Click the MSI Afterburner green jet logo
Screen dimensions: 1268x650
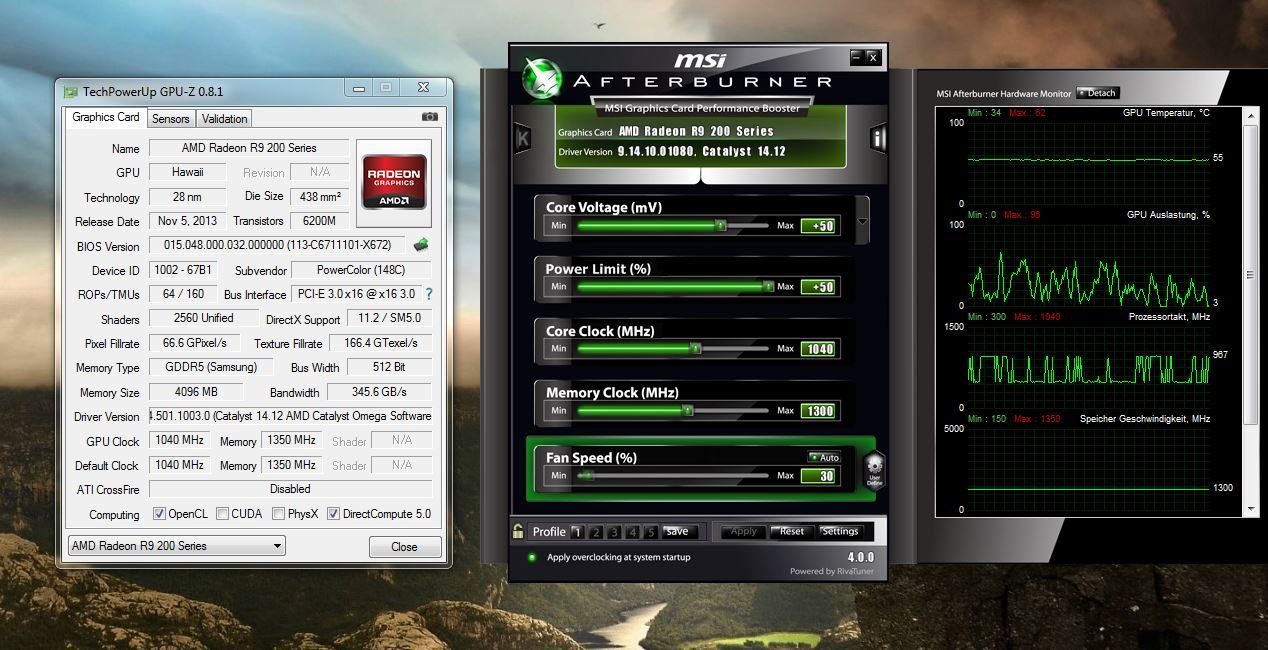[x=543, y=80]
